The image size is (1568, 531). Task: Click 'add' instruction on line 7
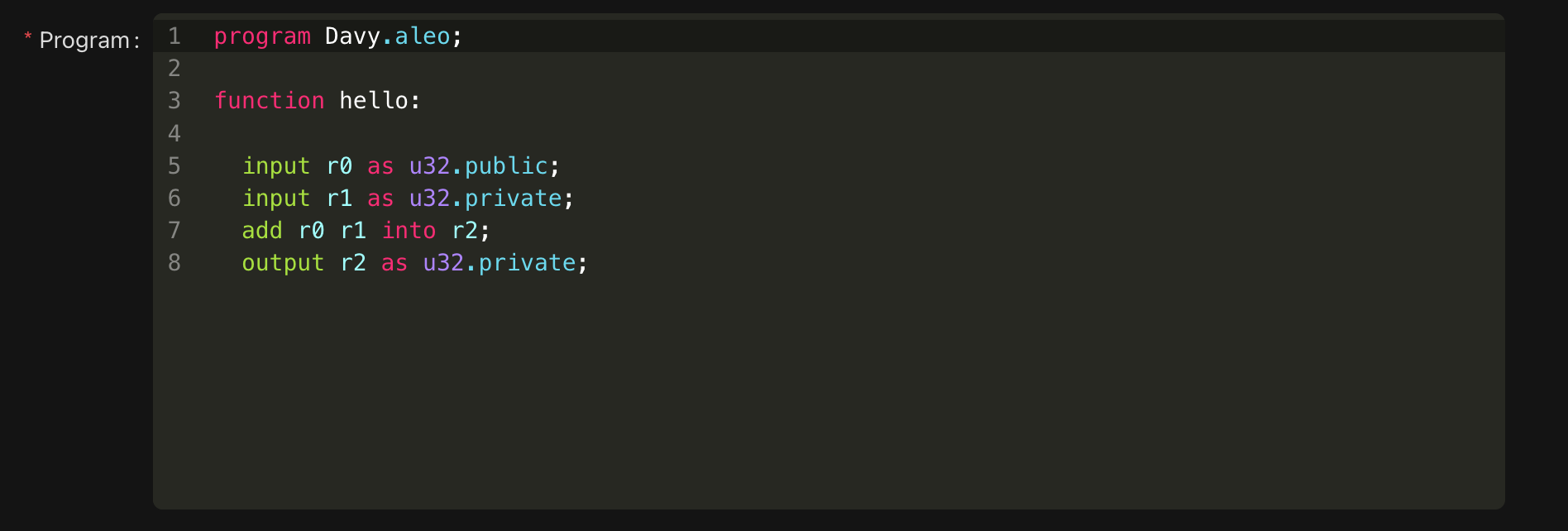click(x=261, y=231)
